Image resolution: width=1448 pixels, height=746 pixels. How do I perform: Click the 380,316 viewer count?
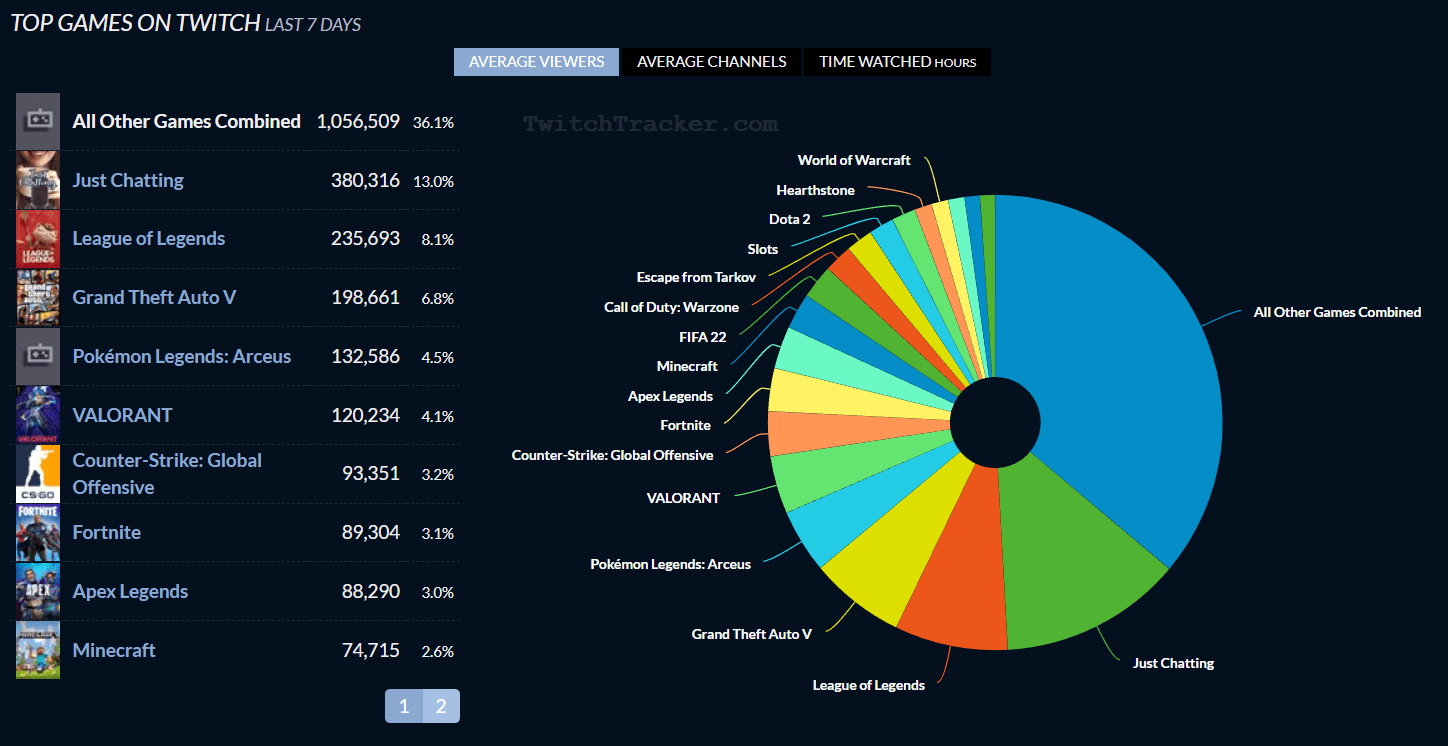(x=365, y=180)
